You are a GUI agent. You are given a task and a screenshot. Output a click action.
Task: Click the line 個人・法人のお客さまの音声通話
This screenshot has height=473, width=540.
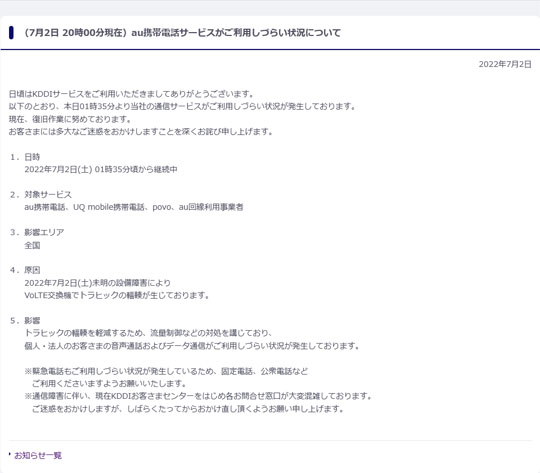(192, 346)
